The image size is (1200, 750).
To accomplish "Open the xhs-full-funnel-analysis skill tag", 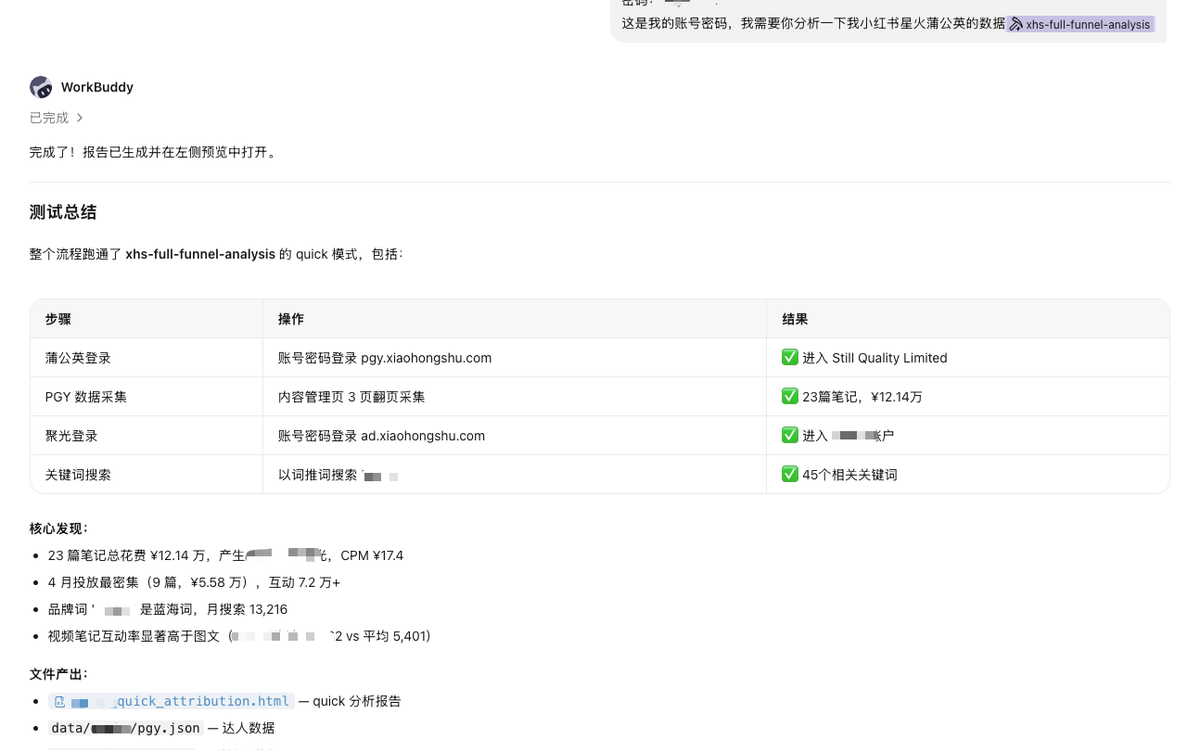I will click(1080, 24).
